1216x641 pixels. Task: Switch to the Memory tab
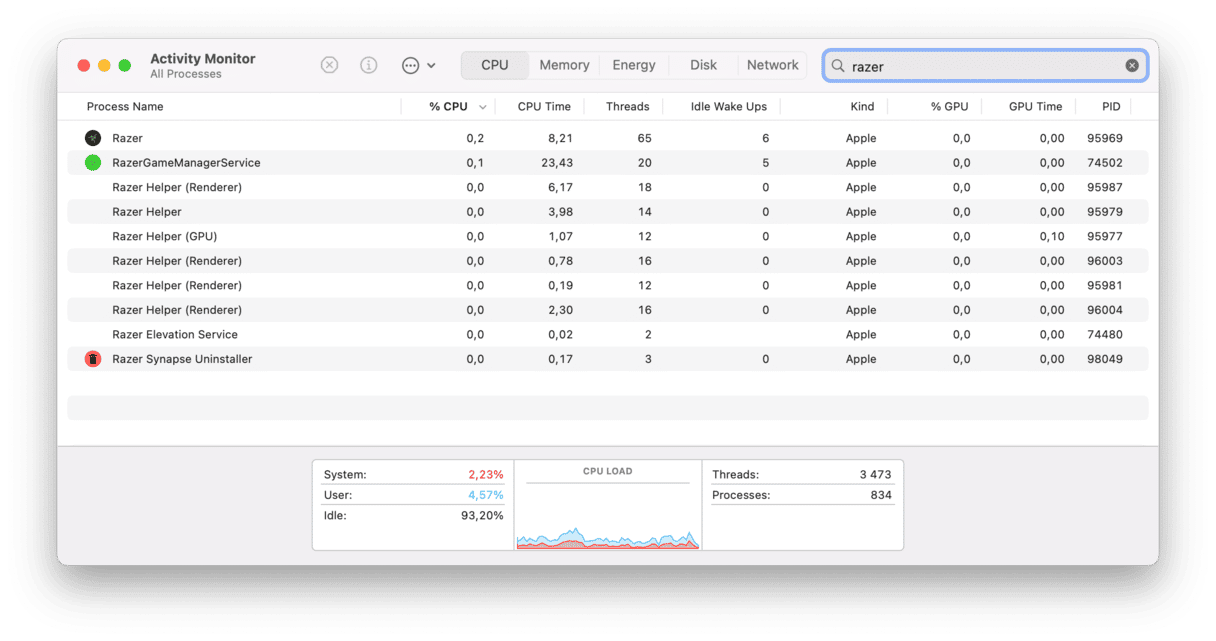click(x=564, y=65)
